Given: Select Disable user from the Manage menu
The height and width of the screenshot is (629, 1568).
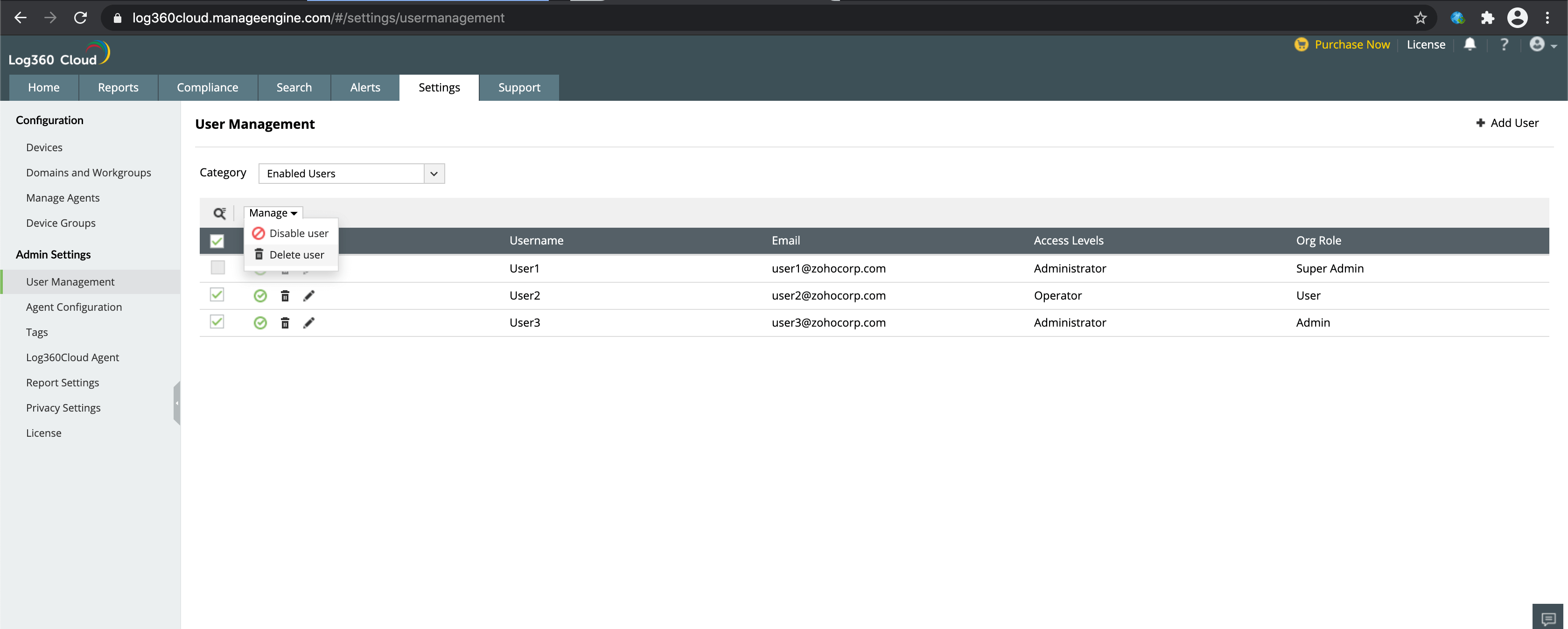Looking at the screenshot, I should [298, 232].
